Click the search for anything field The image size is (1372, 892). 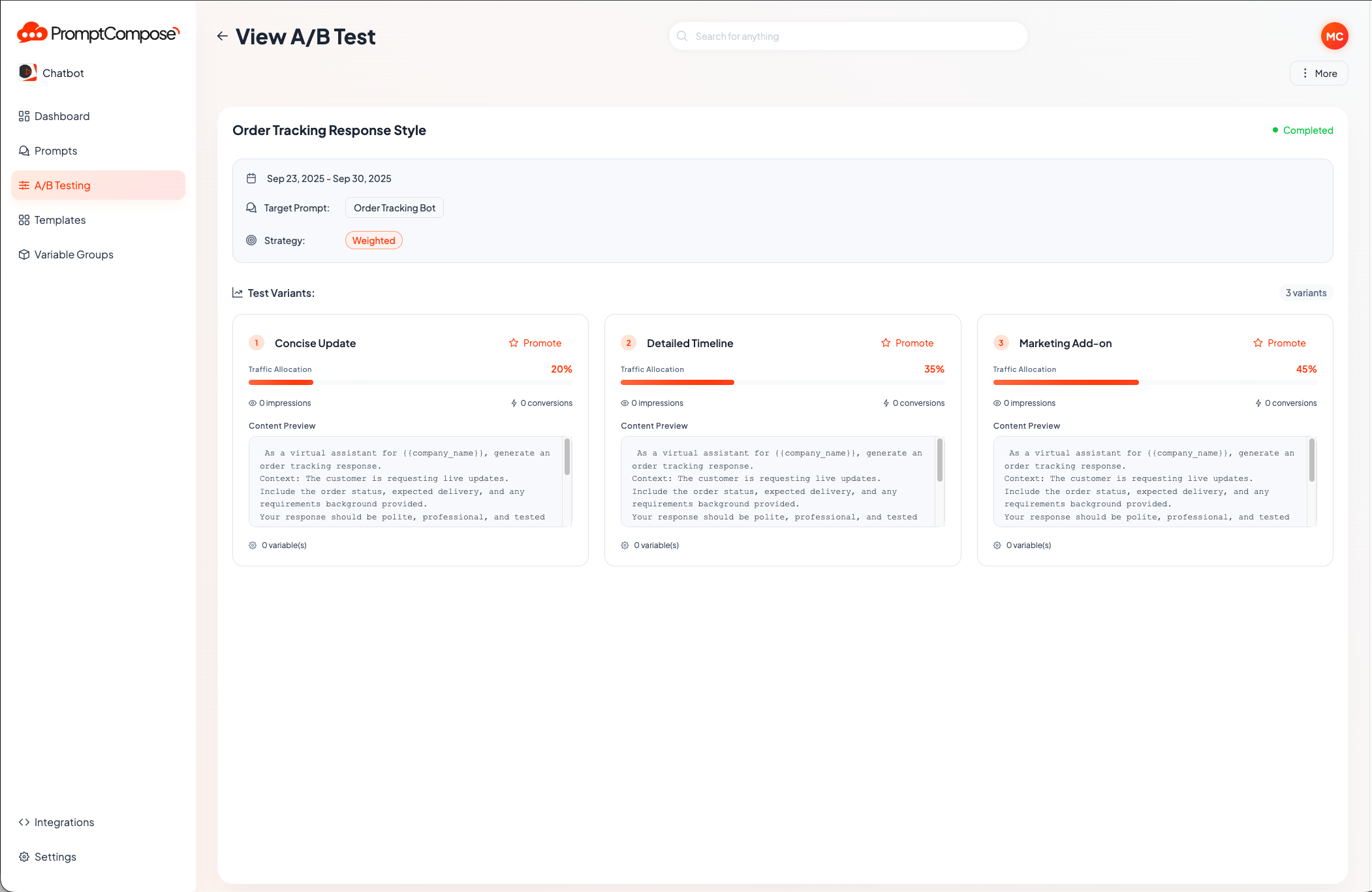point(847,36)
